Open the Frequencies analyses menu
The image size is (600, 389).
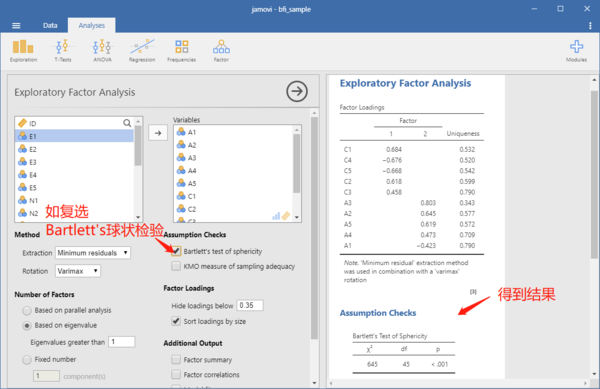click(181, 51)
